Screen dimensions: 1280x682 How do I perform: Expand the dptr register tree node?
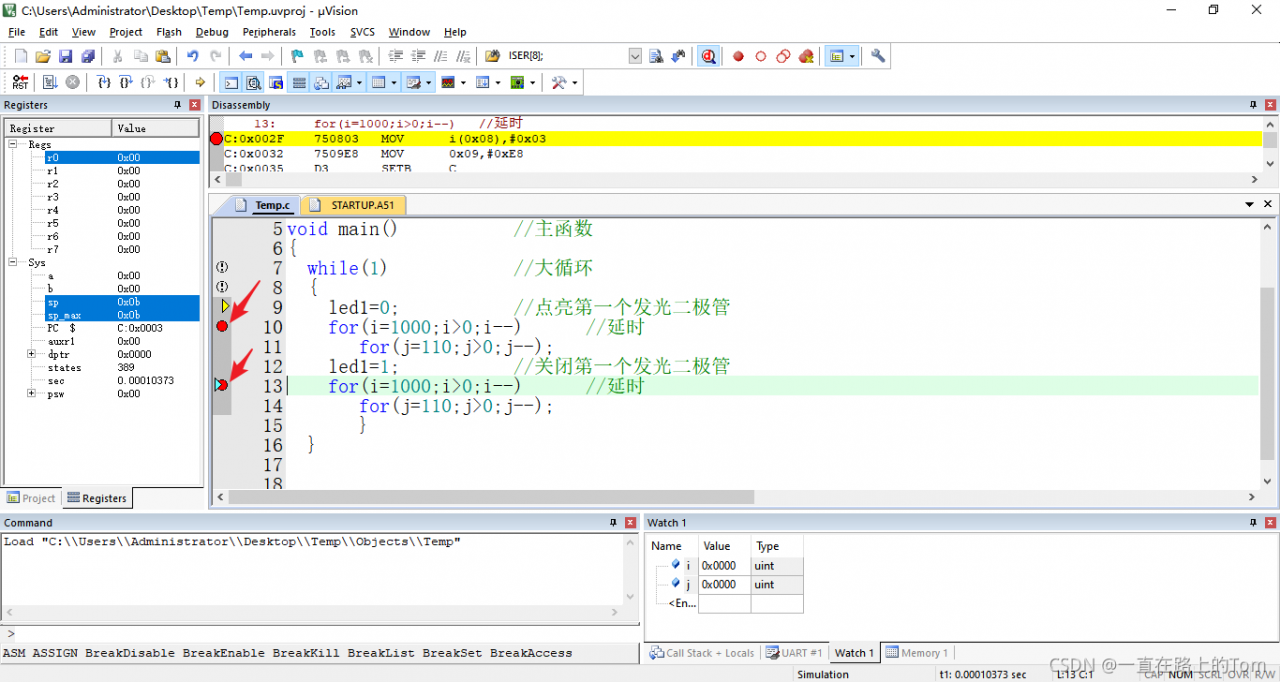32,354
